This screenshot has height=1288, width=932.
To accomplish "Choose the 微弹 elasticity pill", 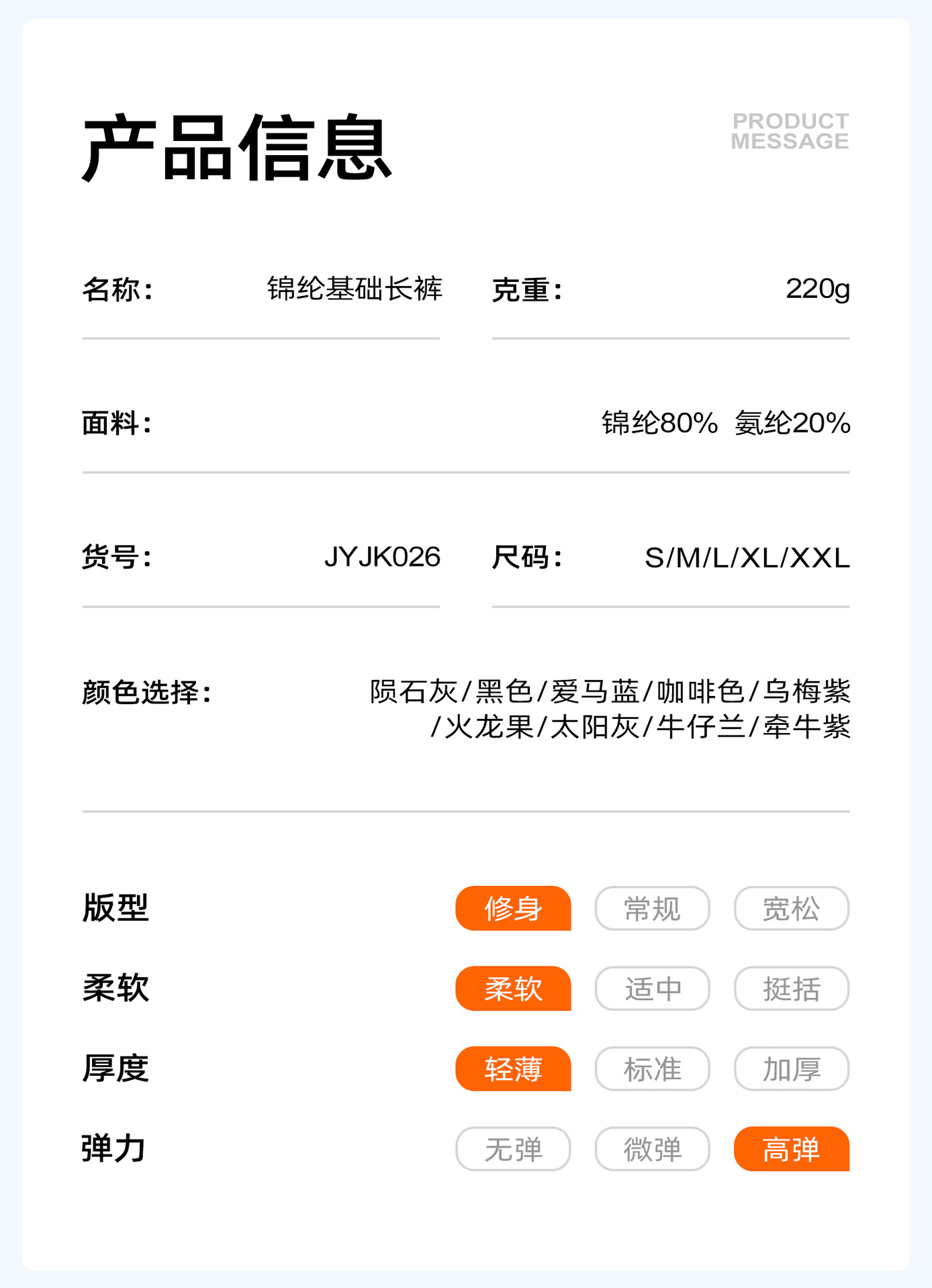I will tap(652, 1148).
